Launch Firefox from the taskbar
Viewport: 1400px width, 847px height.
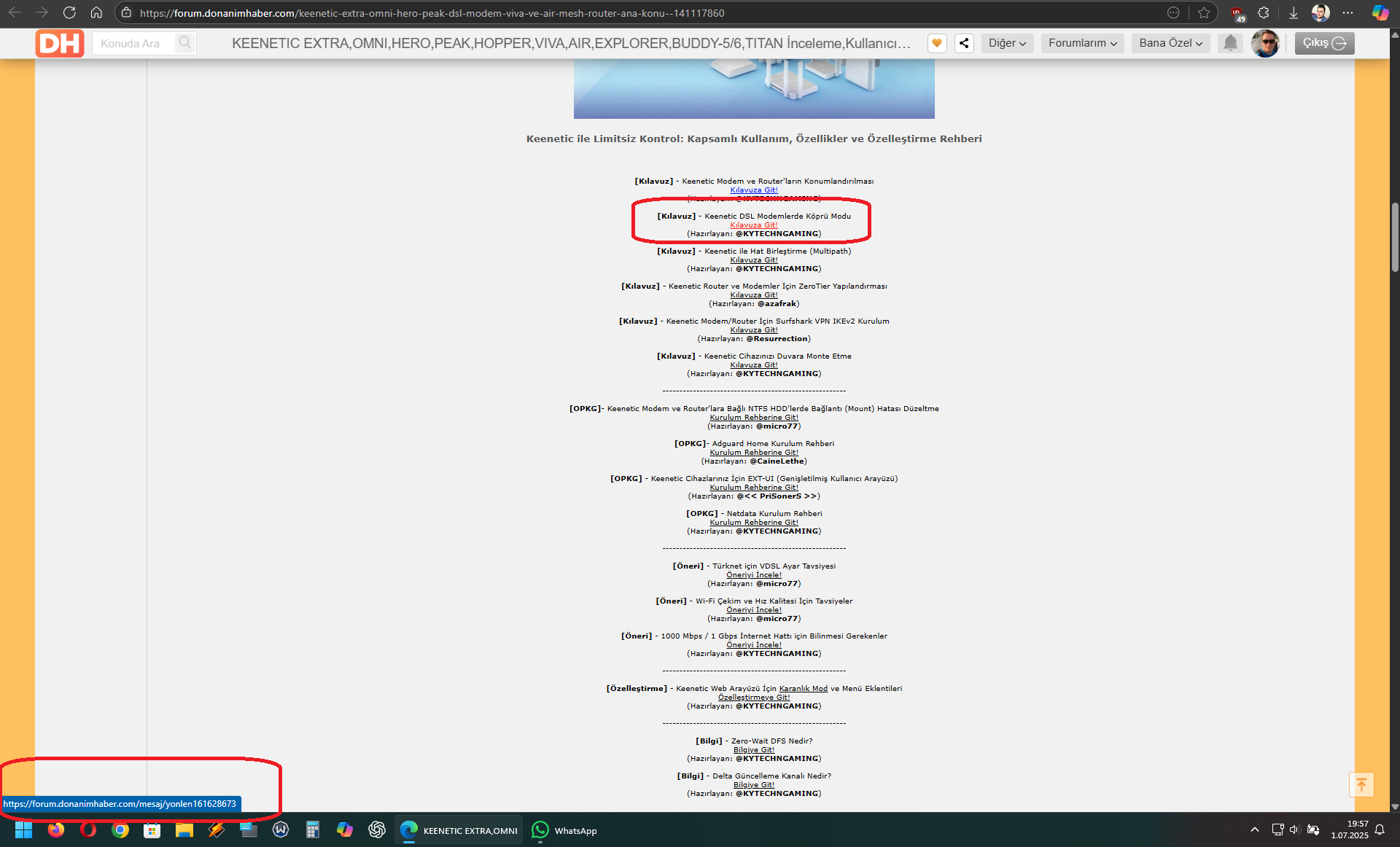(56, 830)
